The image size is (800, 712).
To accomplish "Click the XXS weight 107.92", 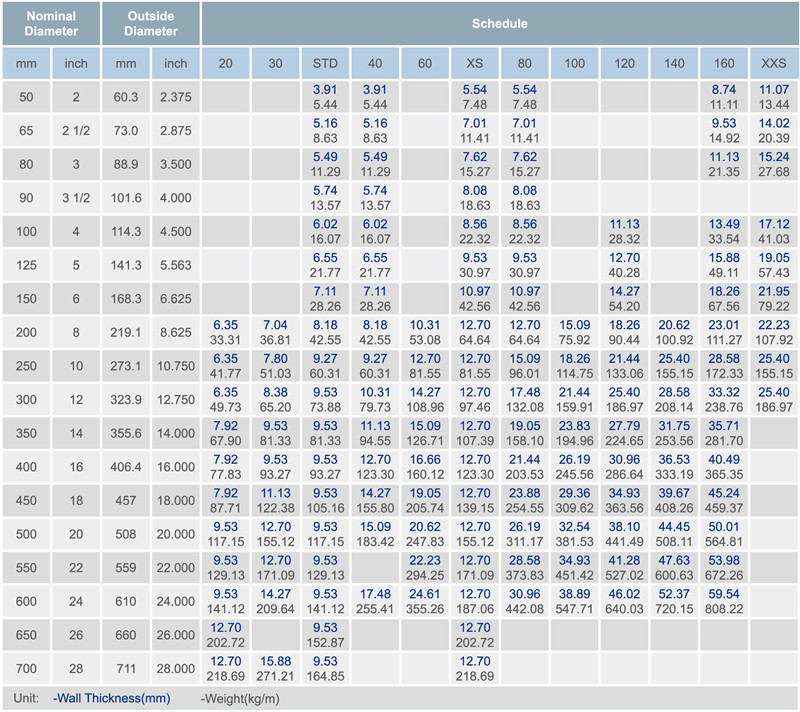I will click(x=773, y=340).
